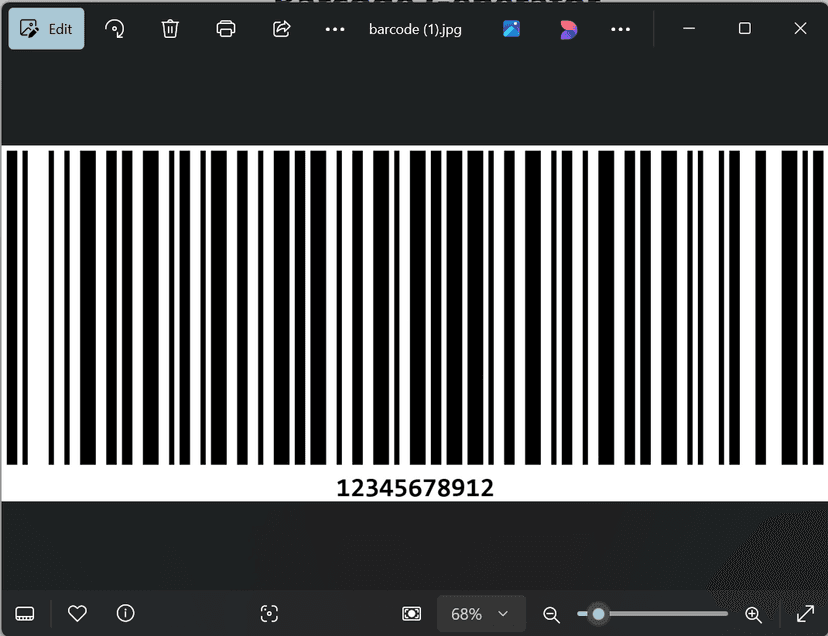Open the Edit image button
828x636 pixels.
coord(46,29)
